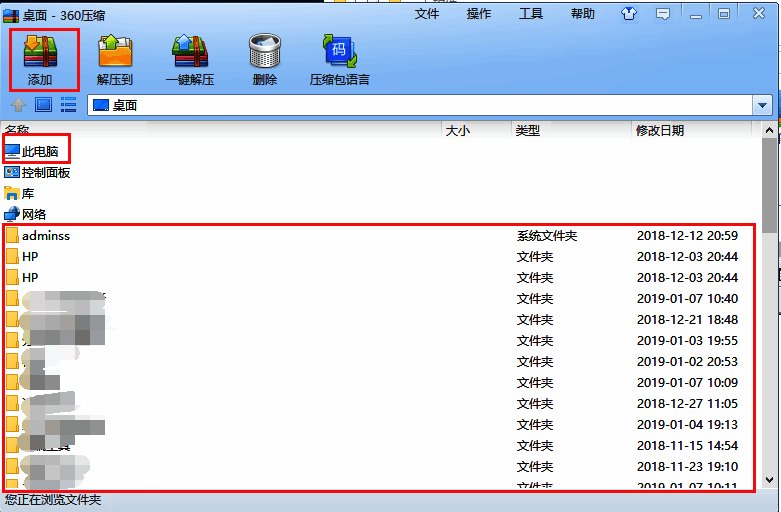Click the 控制面板 control panel icon
781x512 pixels.
point(12,172)
